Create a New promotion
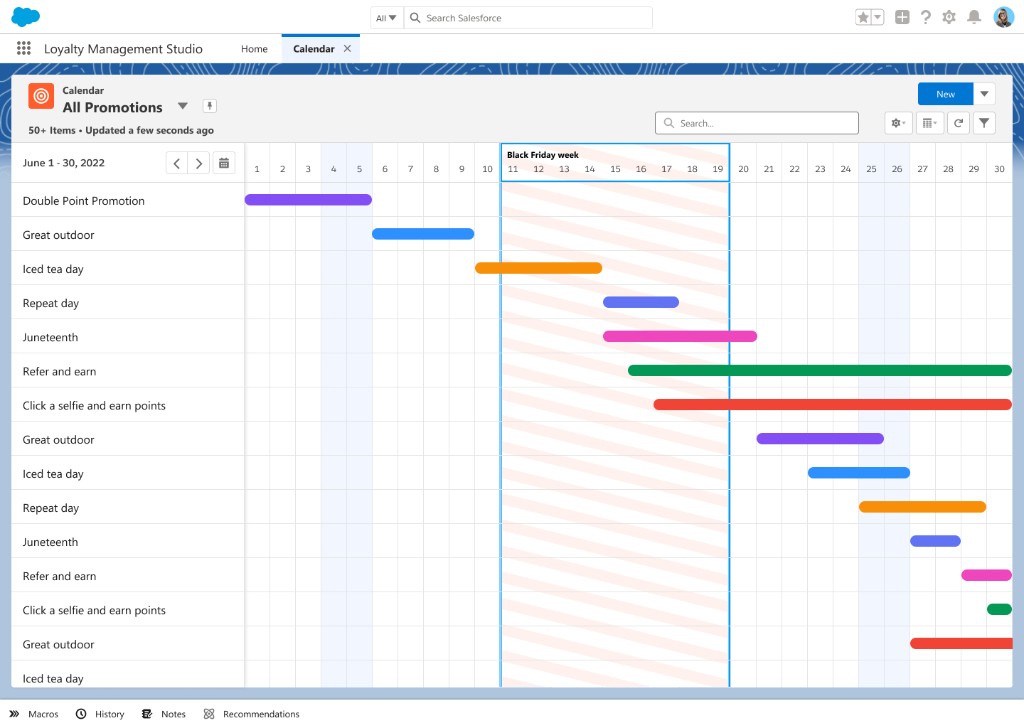The image size is (1024, 728). tap(945, 94)
